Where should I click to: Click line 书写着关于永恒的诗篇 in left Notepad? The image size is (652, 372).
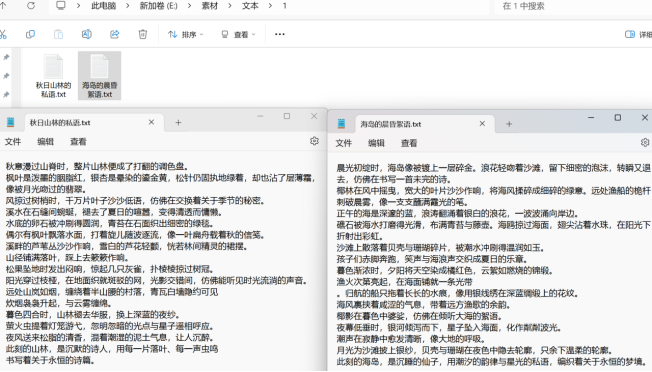tap(50, 360)
